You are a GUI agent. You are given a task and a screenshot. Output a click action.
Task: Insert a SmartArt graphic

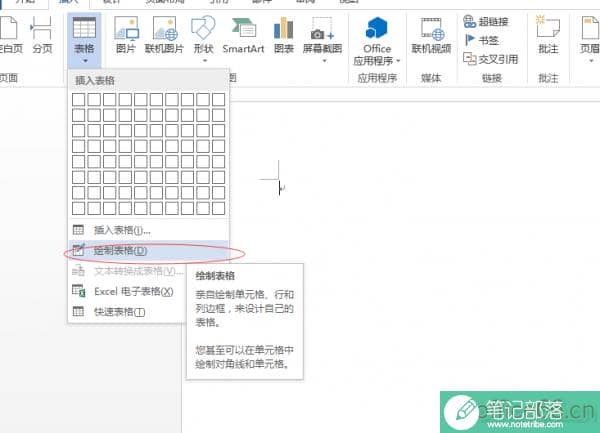[x=243, y=35]
